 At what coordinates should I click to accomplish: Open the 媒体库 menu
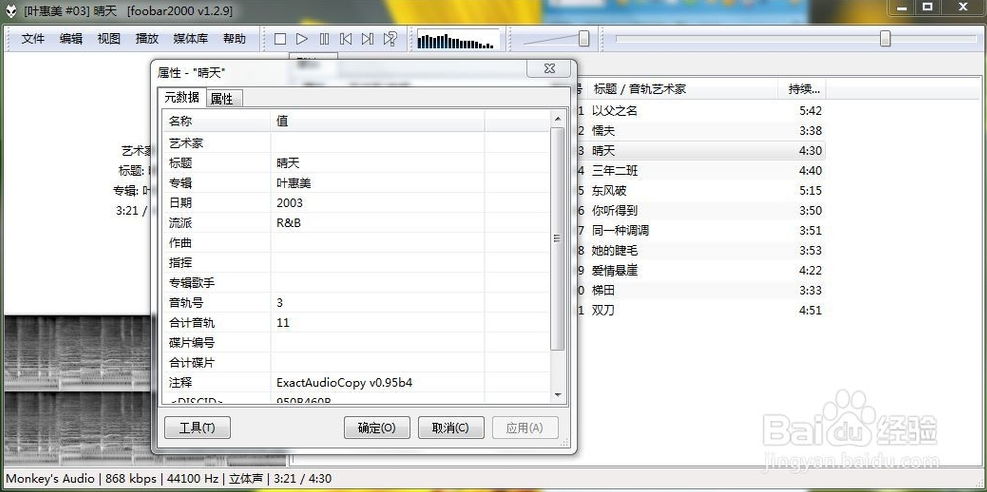click(x=191, y=39)
